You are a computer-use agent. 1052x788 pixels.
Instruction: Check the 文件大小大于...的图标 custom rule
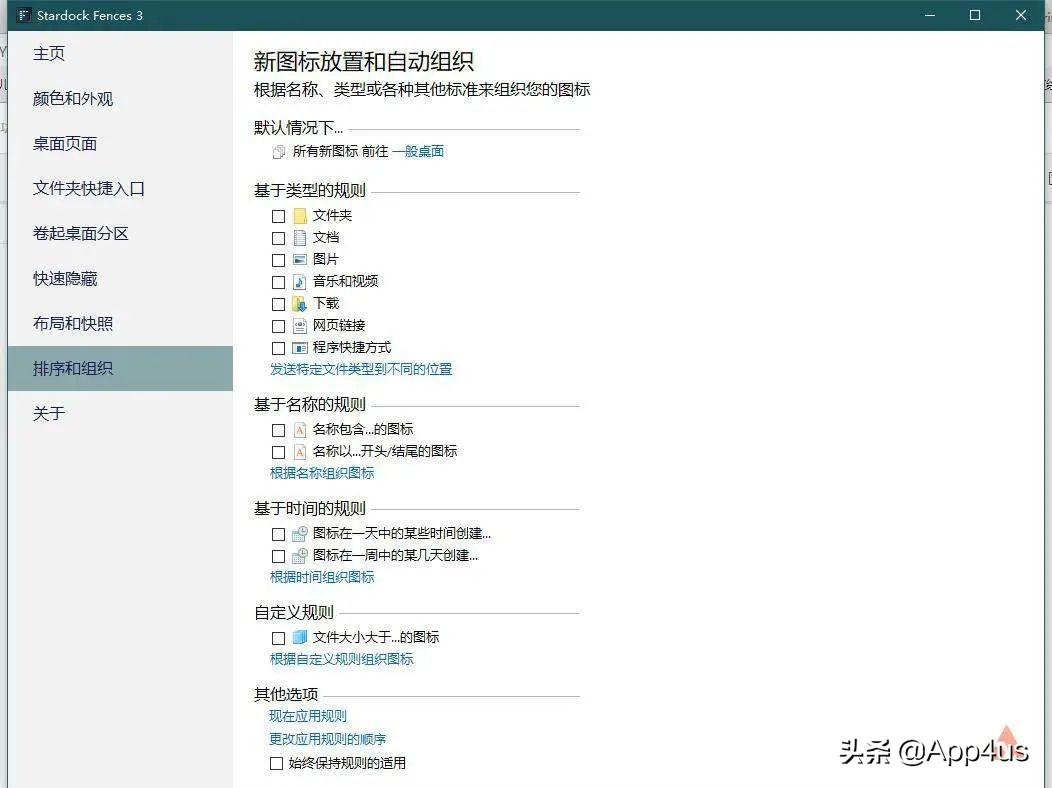coord(277,636)
